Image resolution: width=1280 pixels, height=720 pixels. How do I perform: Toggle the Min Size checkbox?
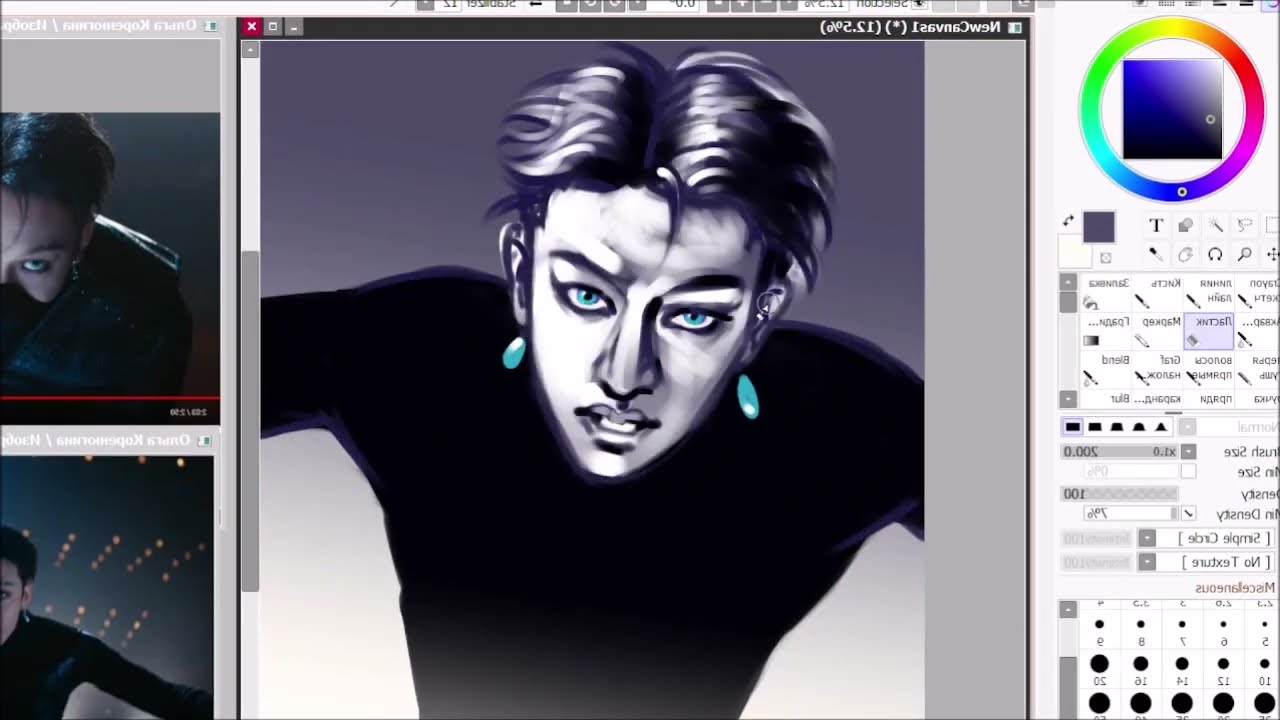(x=1188, y=471)
